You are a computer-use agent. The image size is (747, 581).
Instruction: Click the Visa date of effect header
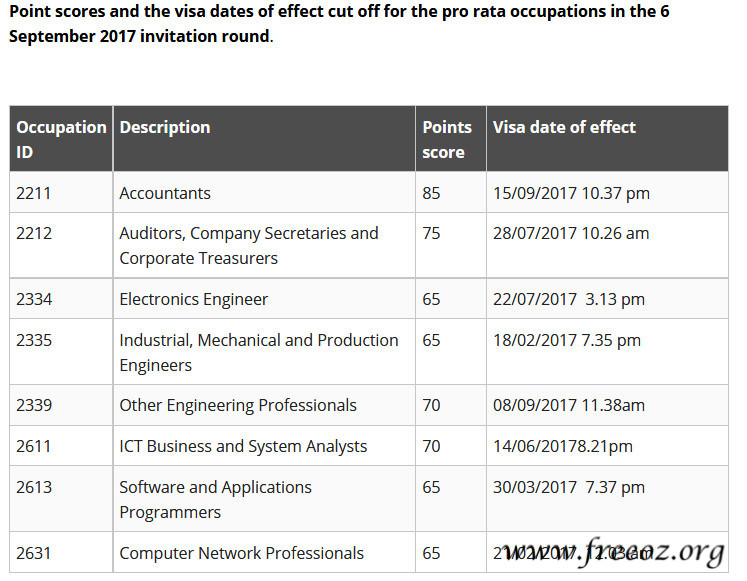(x=564, y=128)
